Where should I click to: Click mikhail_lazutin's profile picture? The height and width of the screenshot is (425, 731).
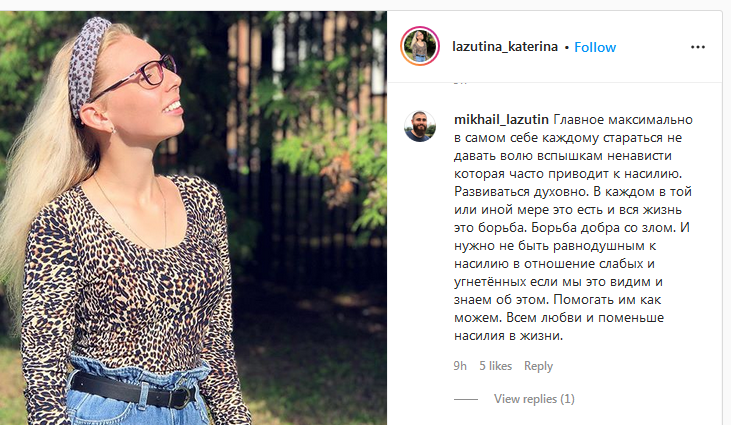420,126
